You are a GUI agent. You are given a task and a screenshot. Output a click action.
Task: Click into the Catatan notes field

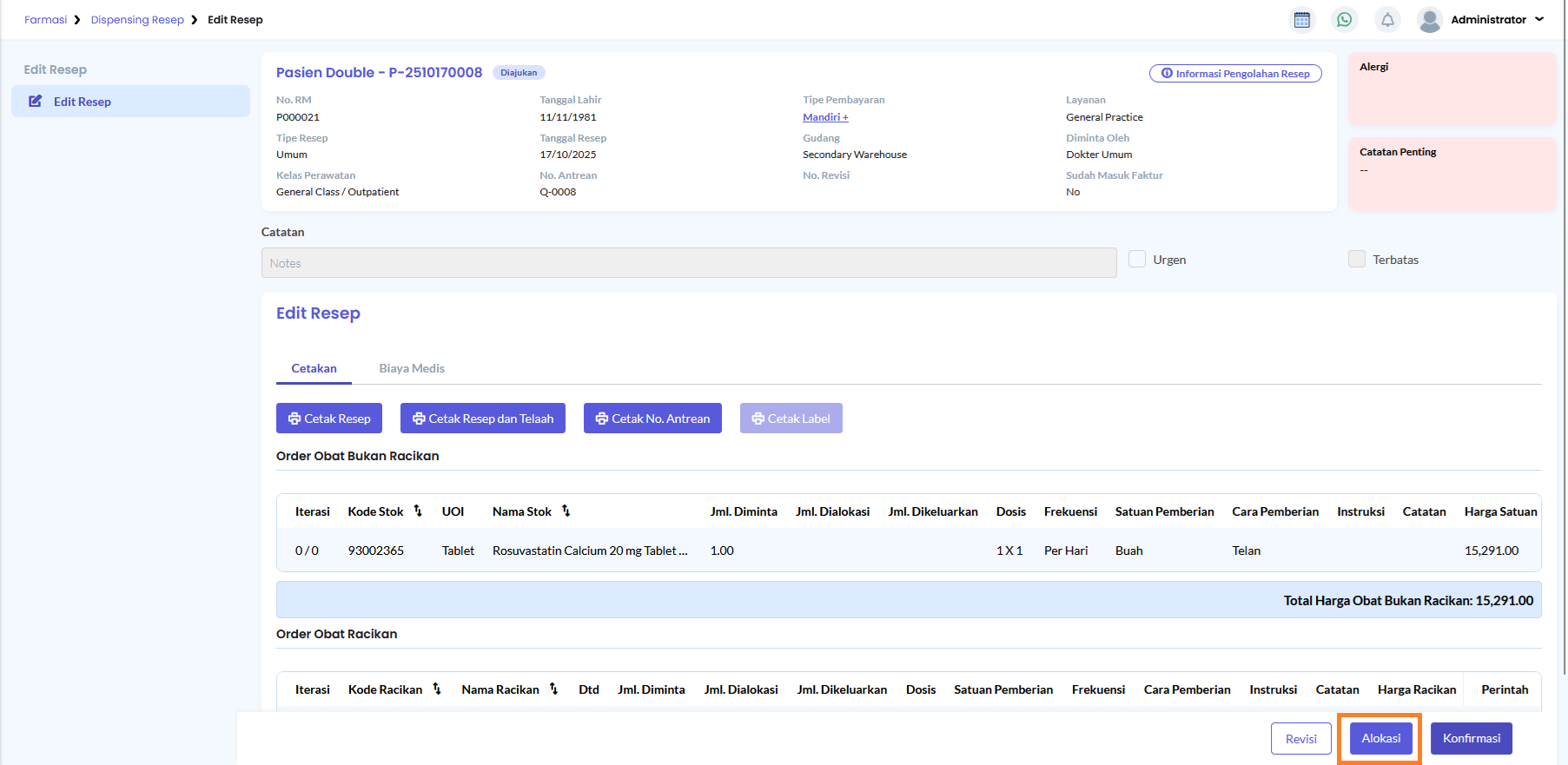(689, 263)
